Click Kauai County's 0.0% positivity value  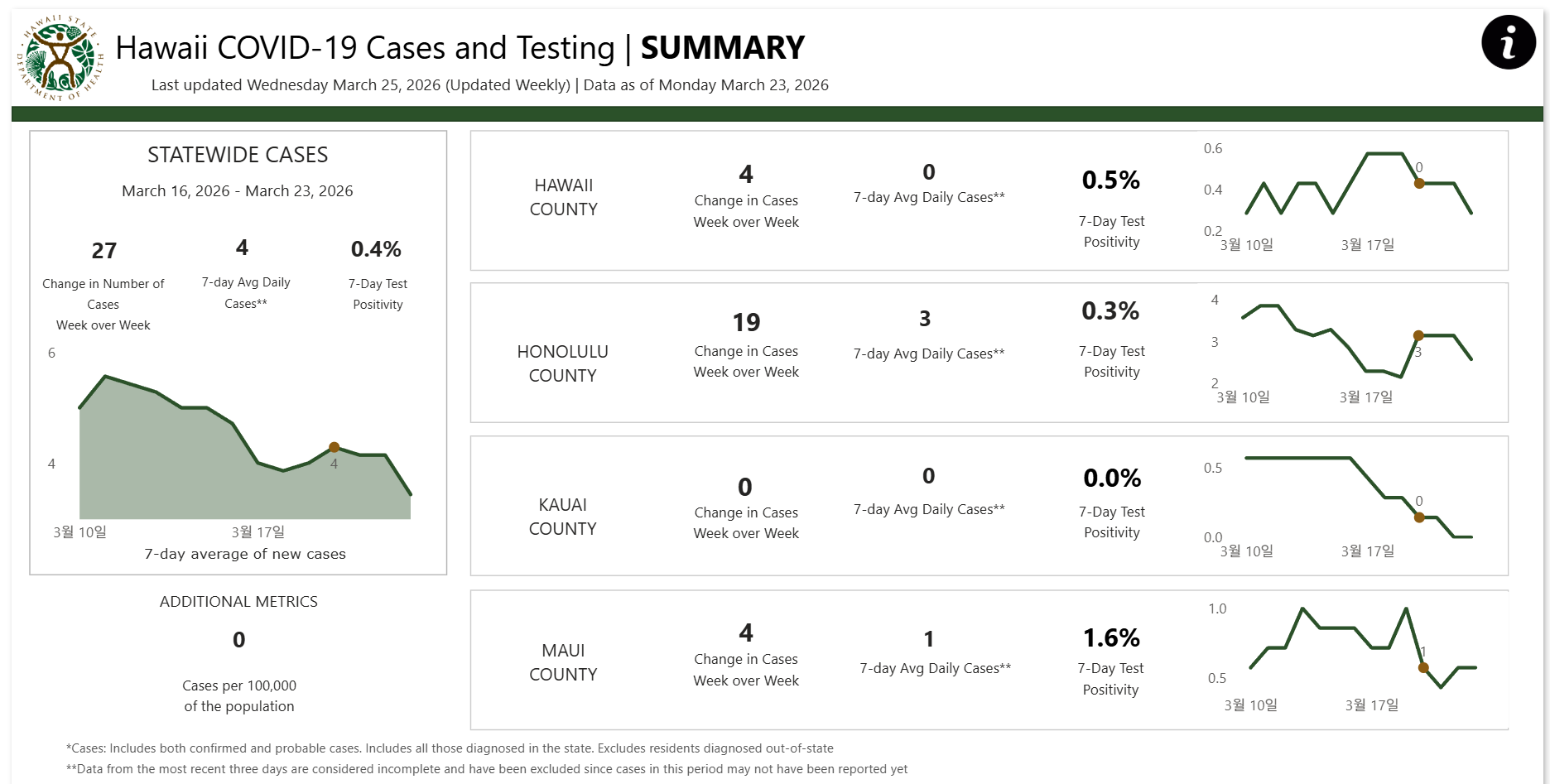coord(1112,479)
